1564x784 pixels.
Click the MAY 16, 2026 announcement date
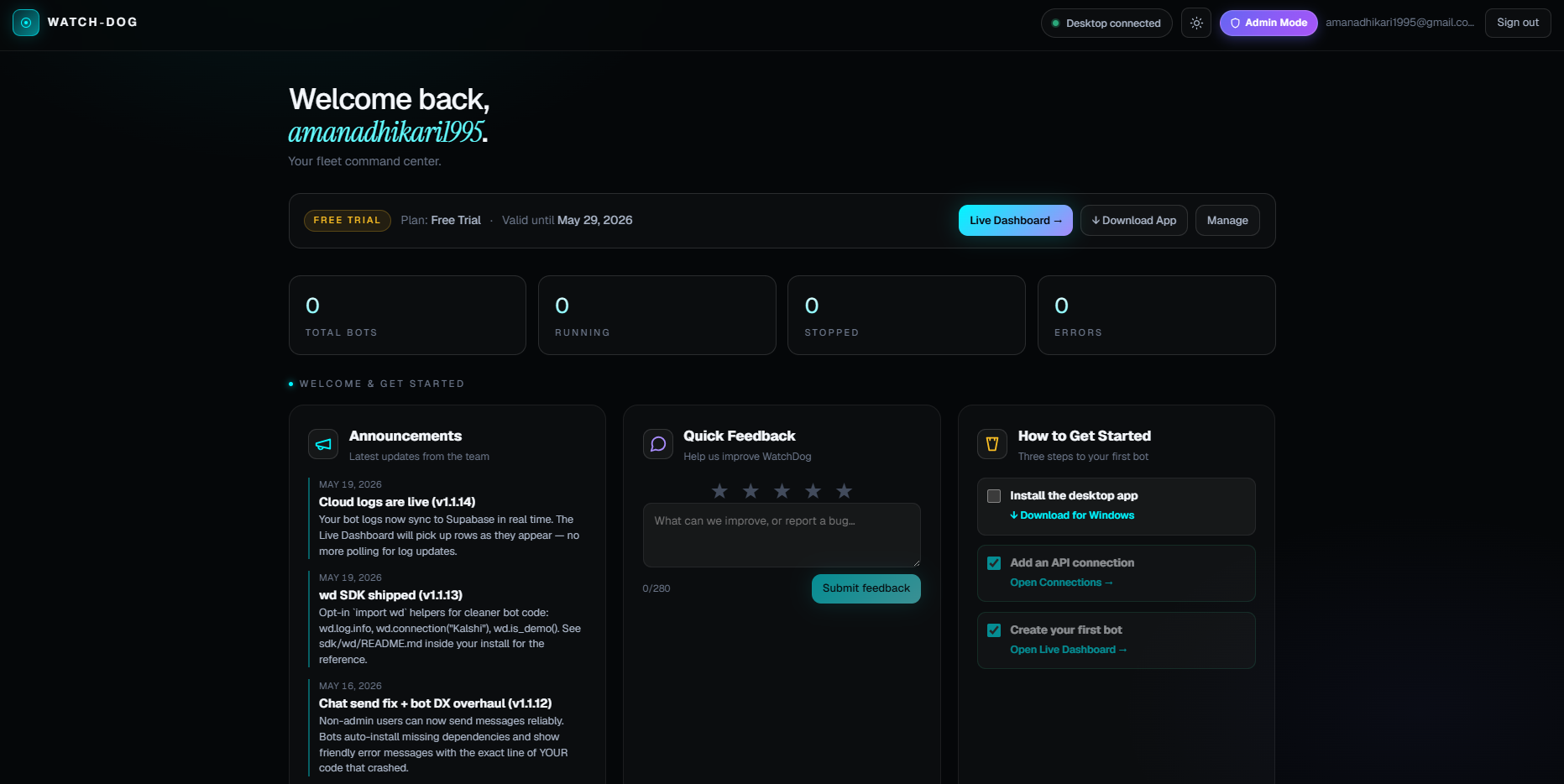pos(350,686)
